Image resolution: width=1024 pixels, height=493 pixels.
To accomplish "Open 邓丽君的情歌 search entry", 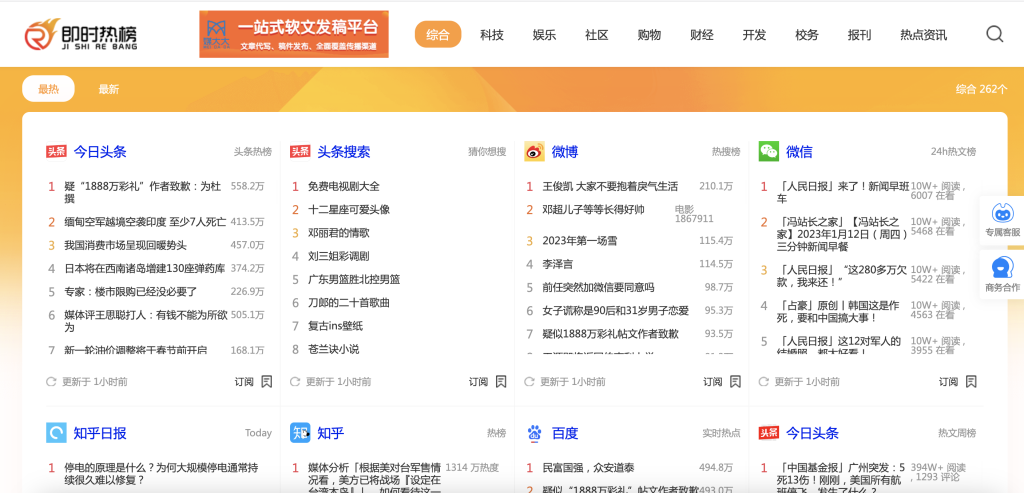I will (338, 233).
